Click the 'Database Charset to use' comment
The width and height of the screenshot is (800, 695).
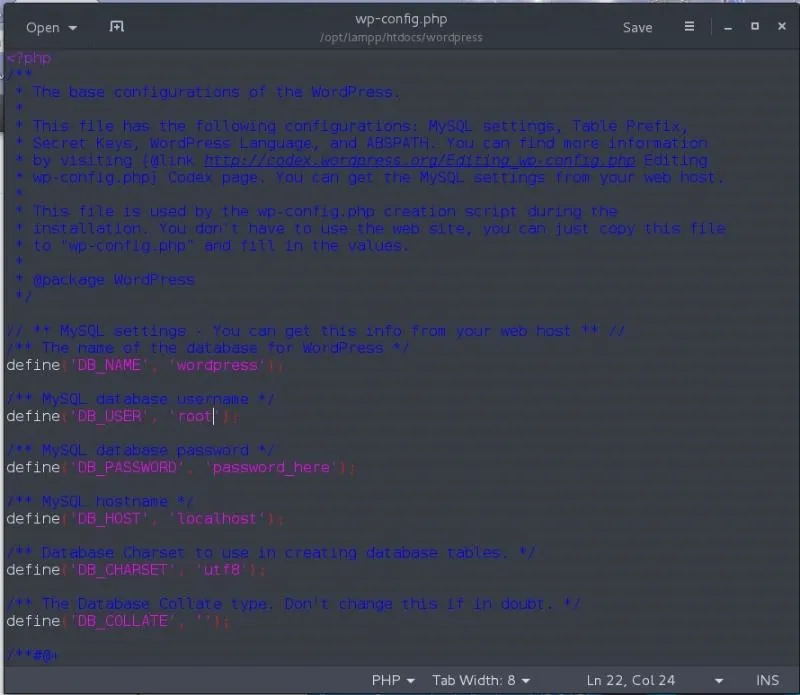click(x=271, y=553)
